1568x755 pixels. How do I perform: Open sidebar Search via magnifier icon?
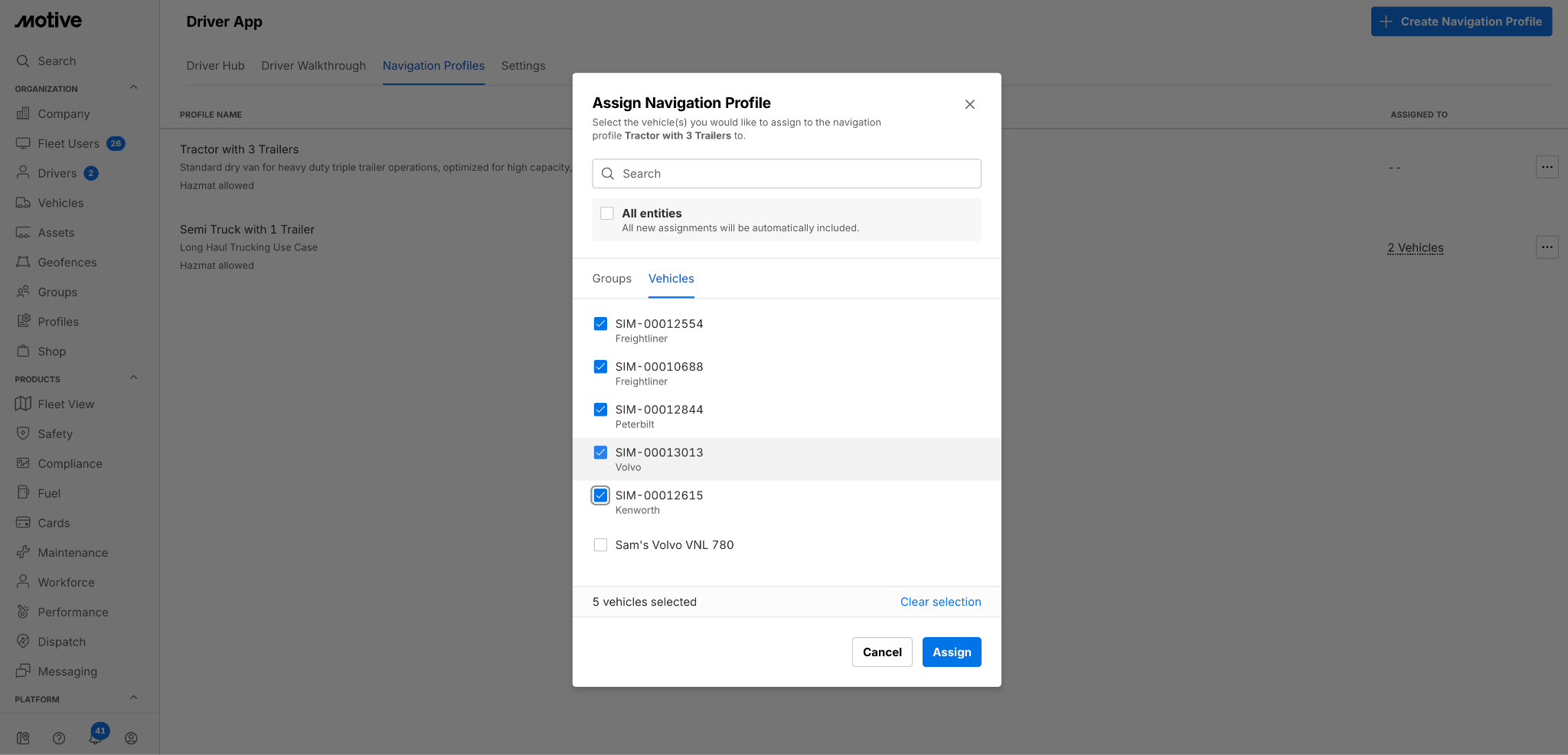[23, 61]
